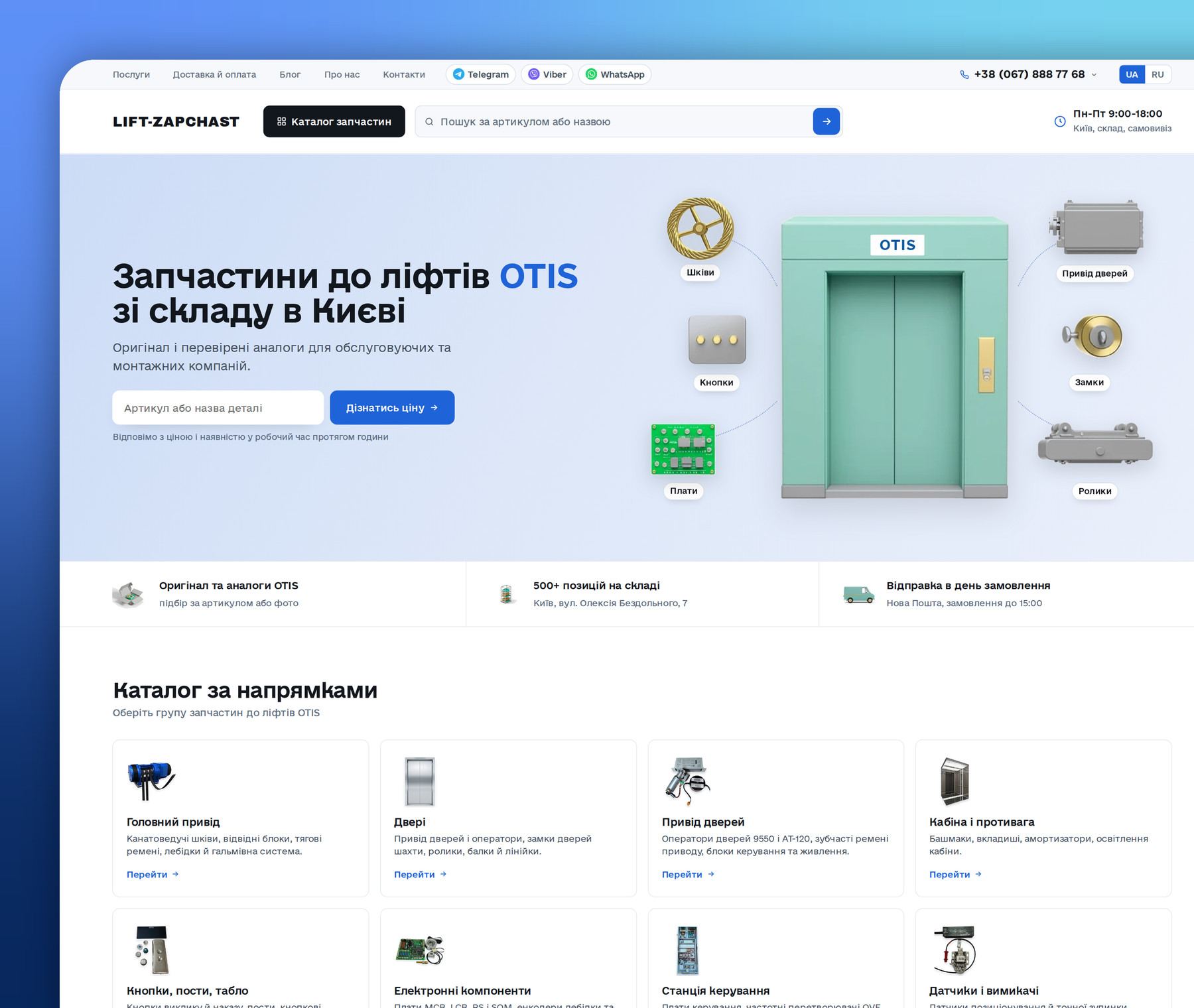This screenshot has width=1194, height=1008.
Task: Select the Шківи pulley wheel image
Action: [x=700, y=228]
